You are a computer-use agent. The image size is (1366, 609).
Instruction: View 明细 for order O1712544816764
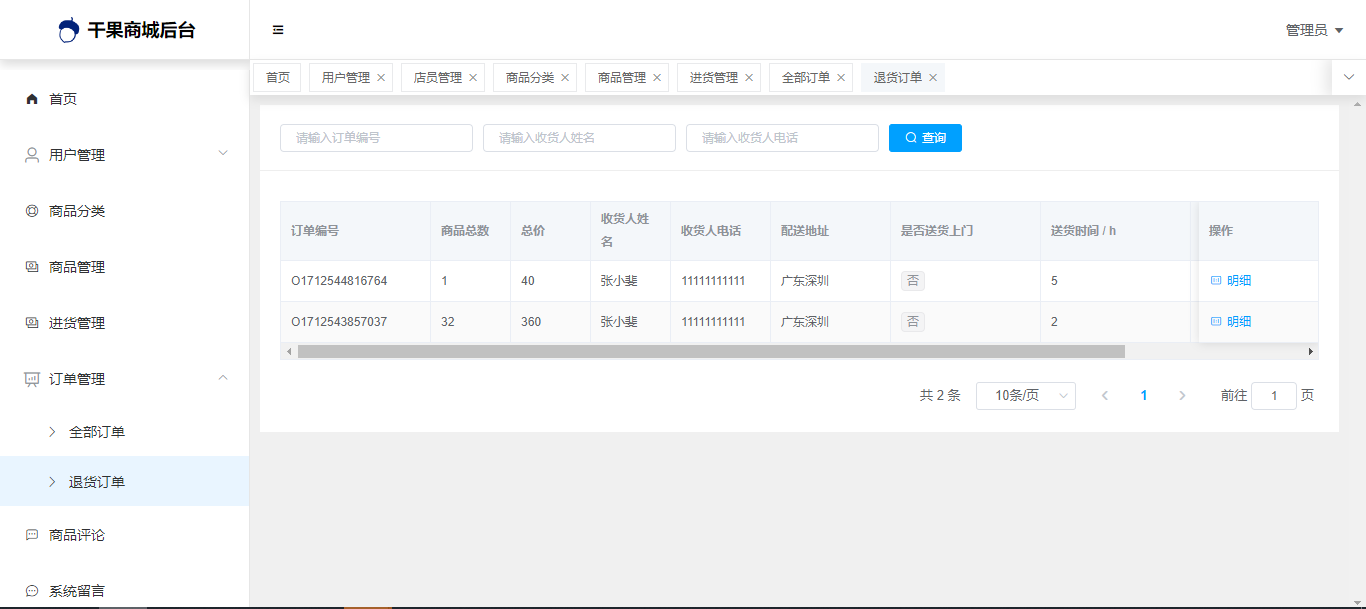pos(1231,281)
